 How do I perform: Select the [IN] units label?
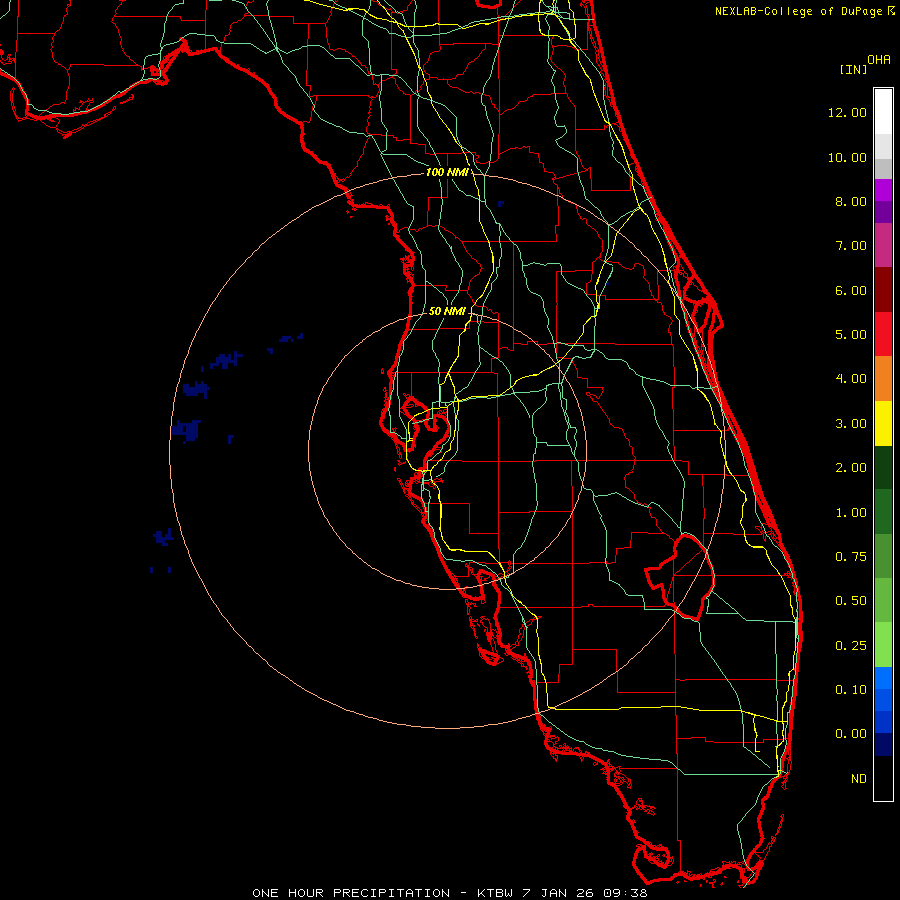coord(854,69)
